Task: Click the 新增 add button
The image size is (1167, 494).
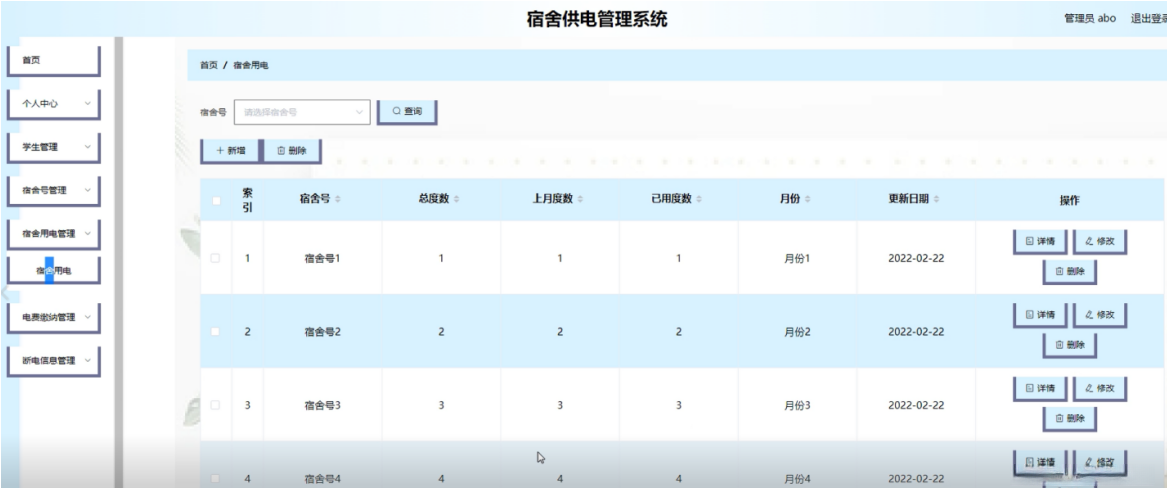Action: click(231, 150)
